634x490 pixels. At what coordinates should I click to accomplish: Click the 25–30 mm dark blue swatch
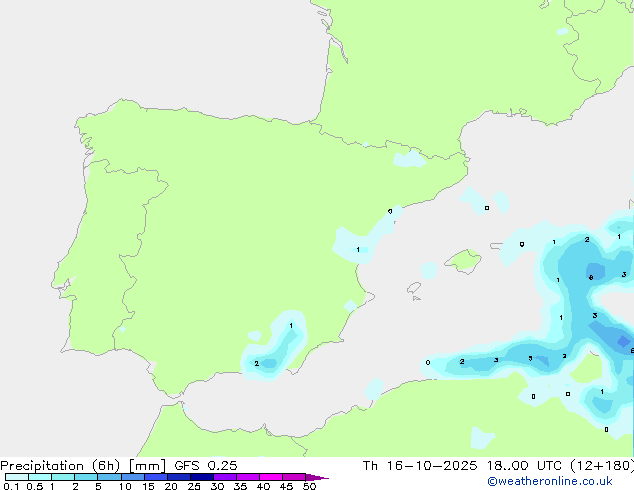click(202, 477)
